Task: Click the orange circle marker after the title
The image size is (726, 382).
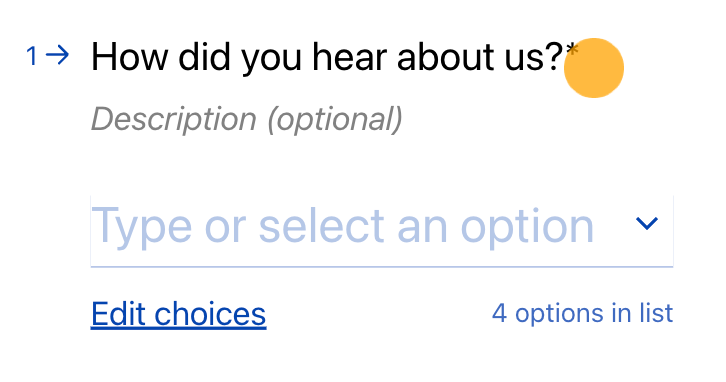Action: (594, 68)
